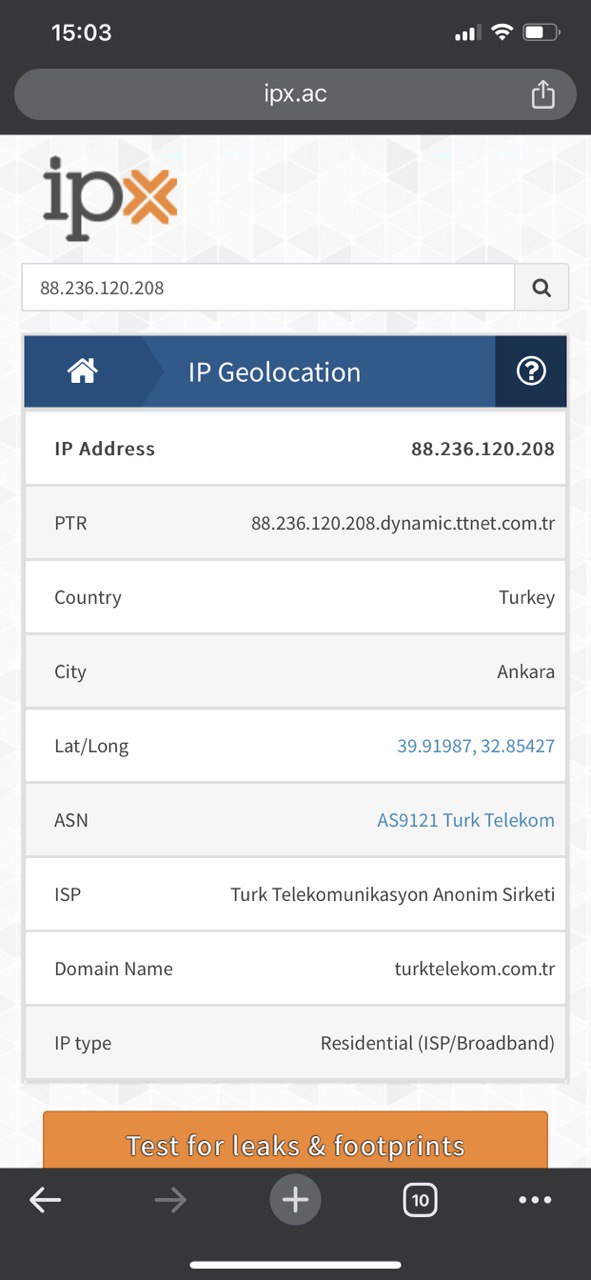Open the home icon breadcrumb
Screen dimensions: 591x1280
click(x=82, y=372)
